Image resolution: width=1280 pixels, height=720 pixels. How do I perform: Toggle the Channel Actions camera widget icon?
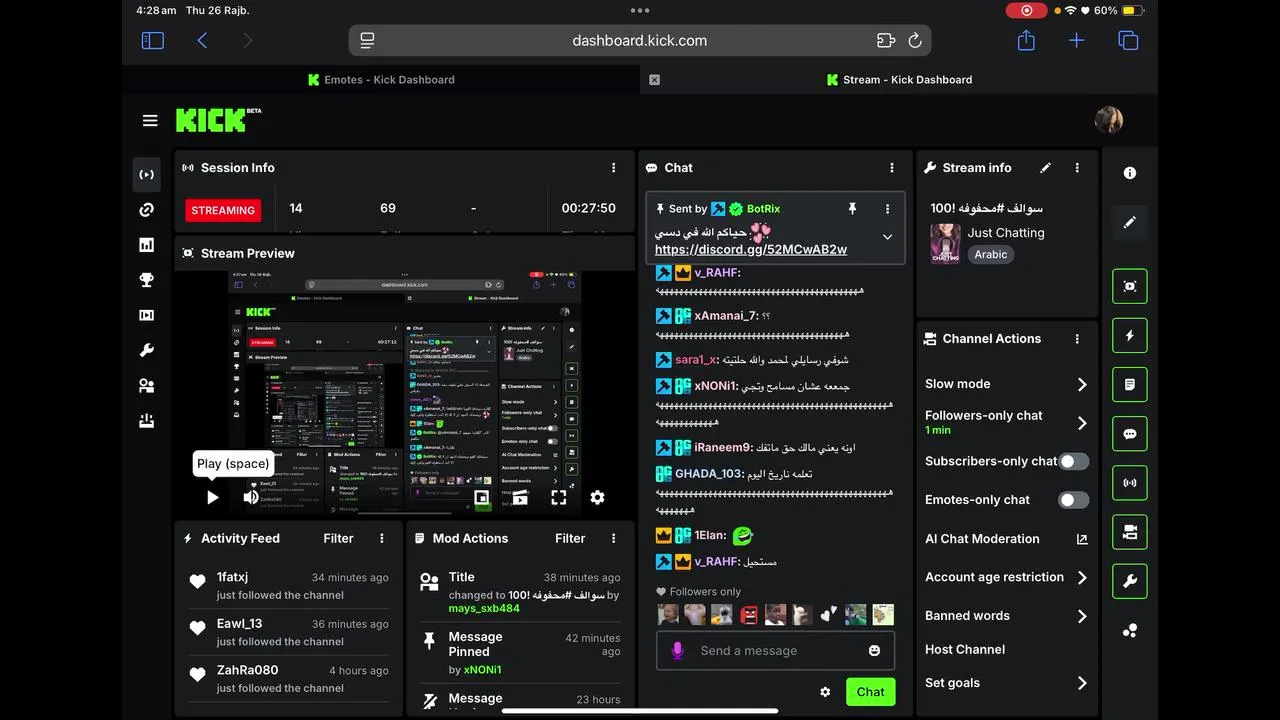click(1130, 532)
